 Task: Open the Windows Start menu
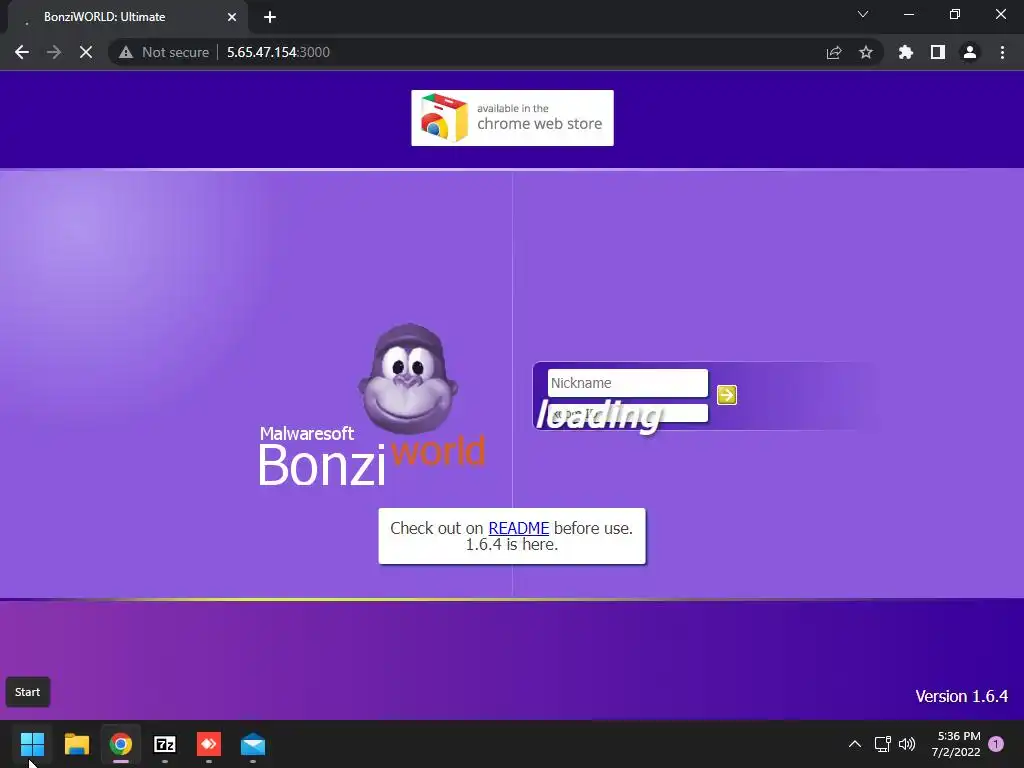[x=32, y=744]
